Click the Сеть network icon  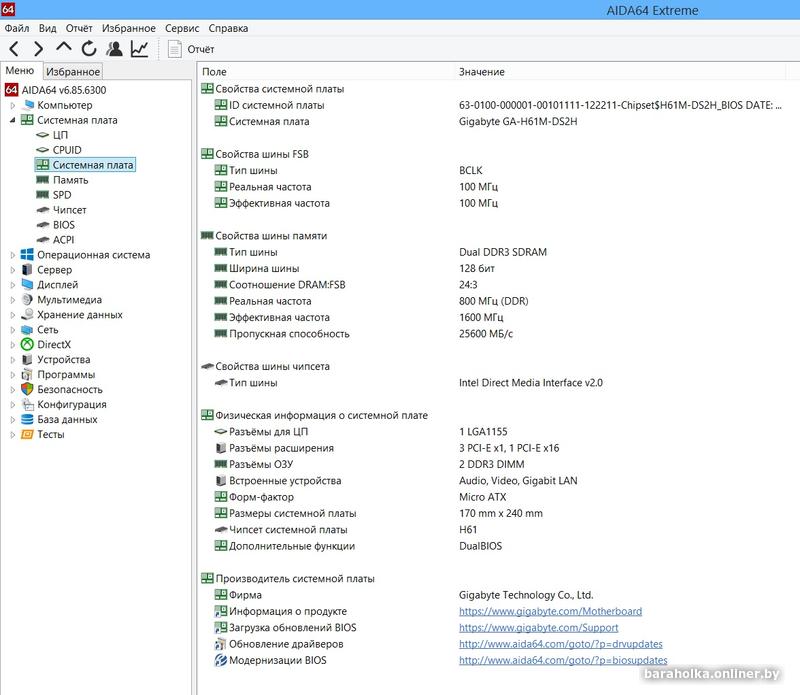click(27, 330)
